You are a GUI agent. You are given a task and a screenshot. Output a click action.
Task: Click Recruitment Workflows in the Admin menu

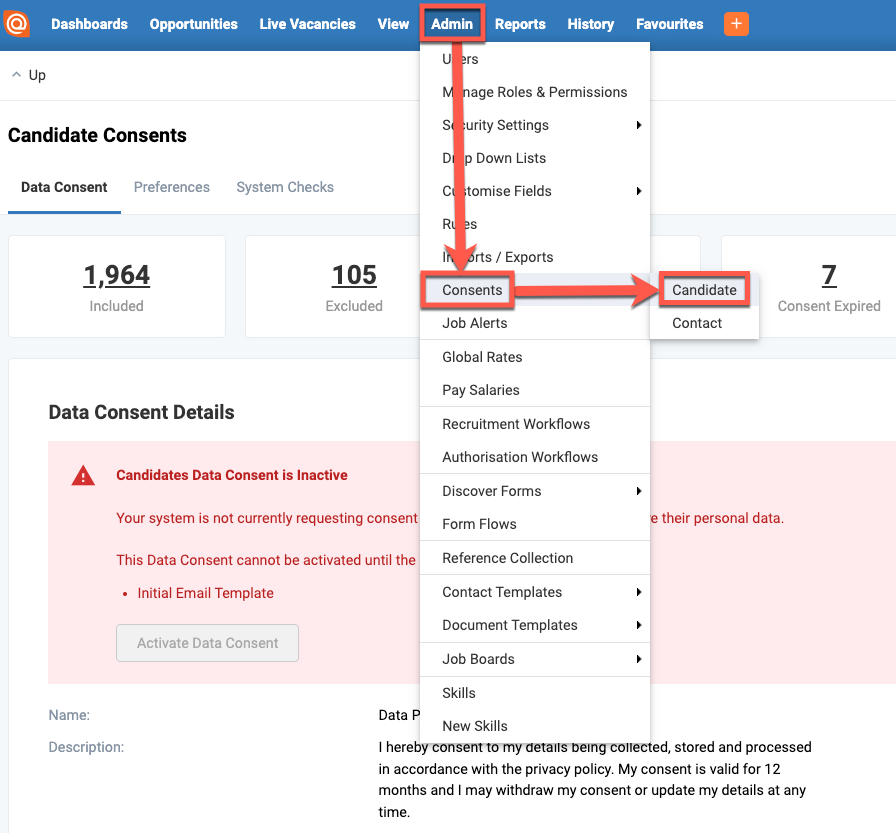click(x=518, y=423)
